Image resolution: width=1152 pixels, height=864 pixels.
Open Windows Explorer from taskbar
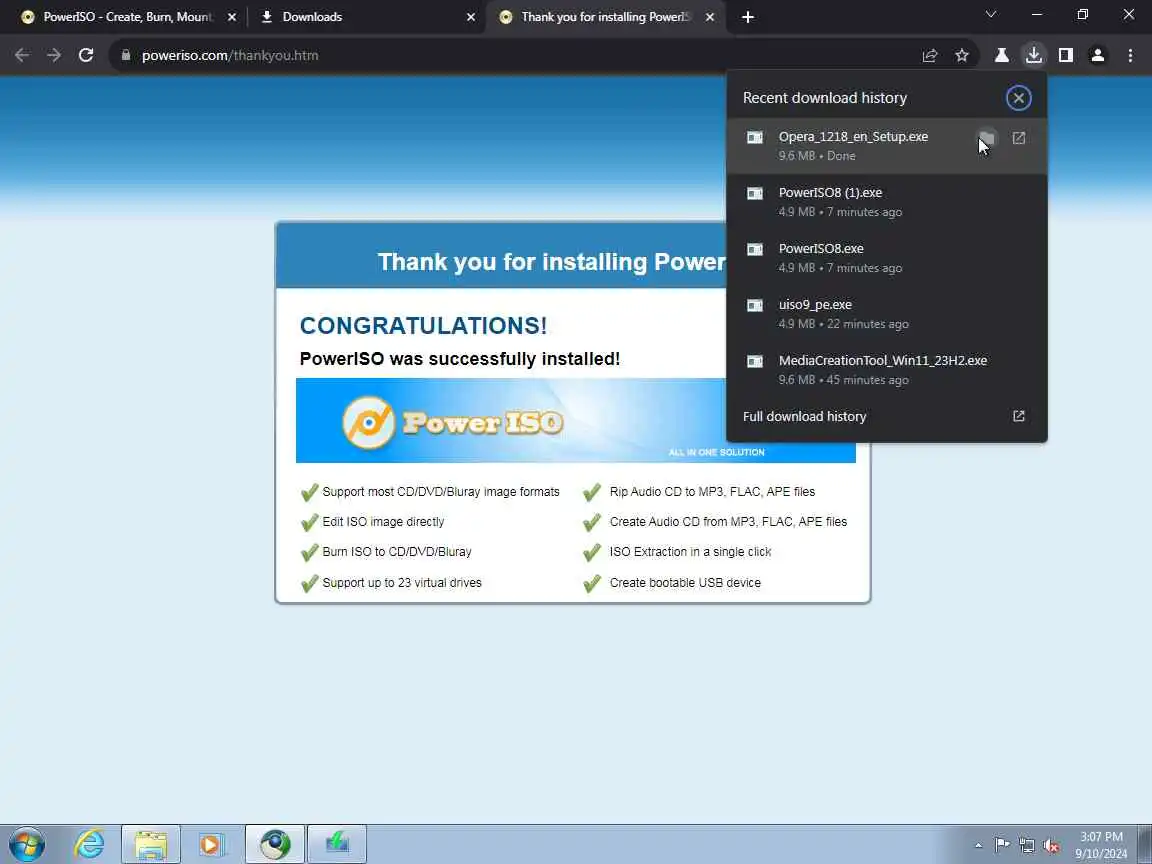coord(151,845)
